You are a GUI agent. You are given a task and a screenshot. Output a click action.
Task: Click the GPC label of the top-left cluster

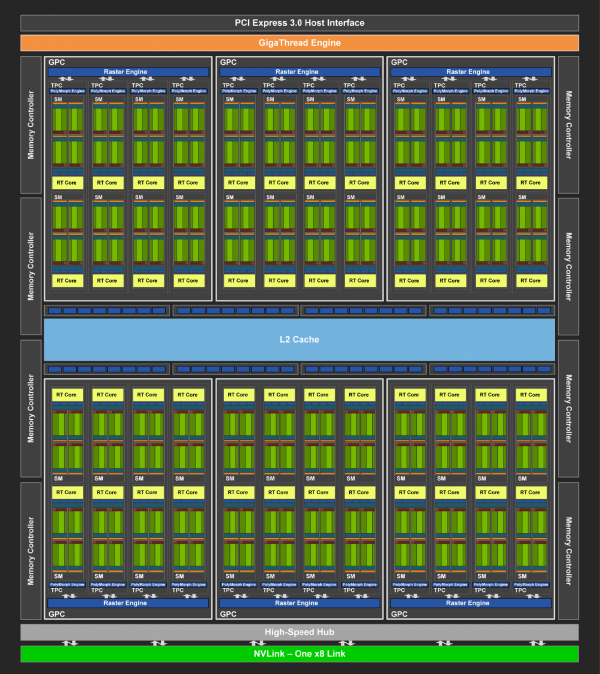(x=57, y=62)
